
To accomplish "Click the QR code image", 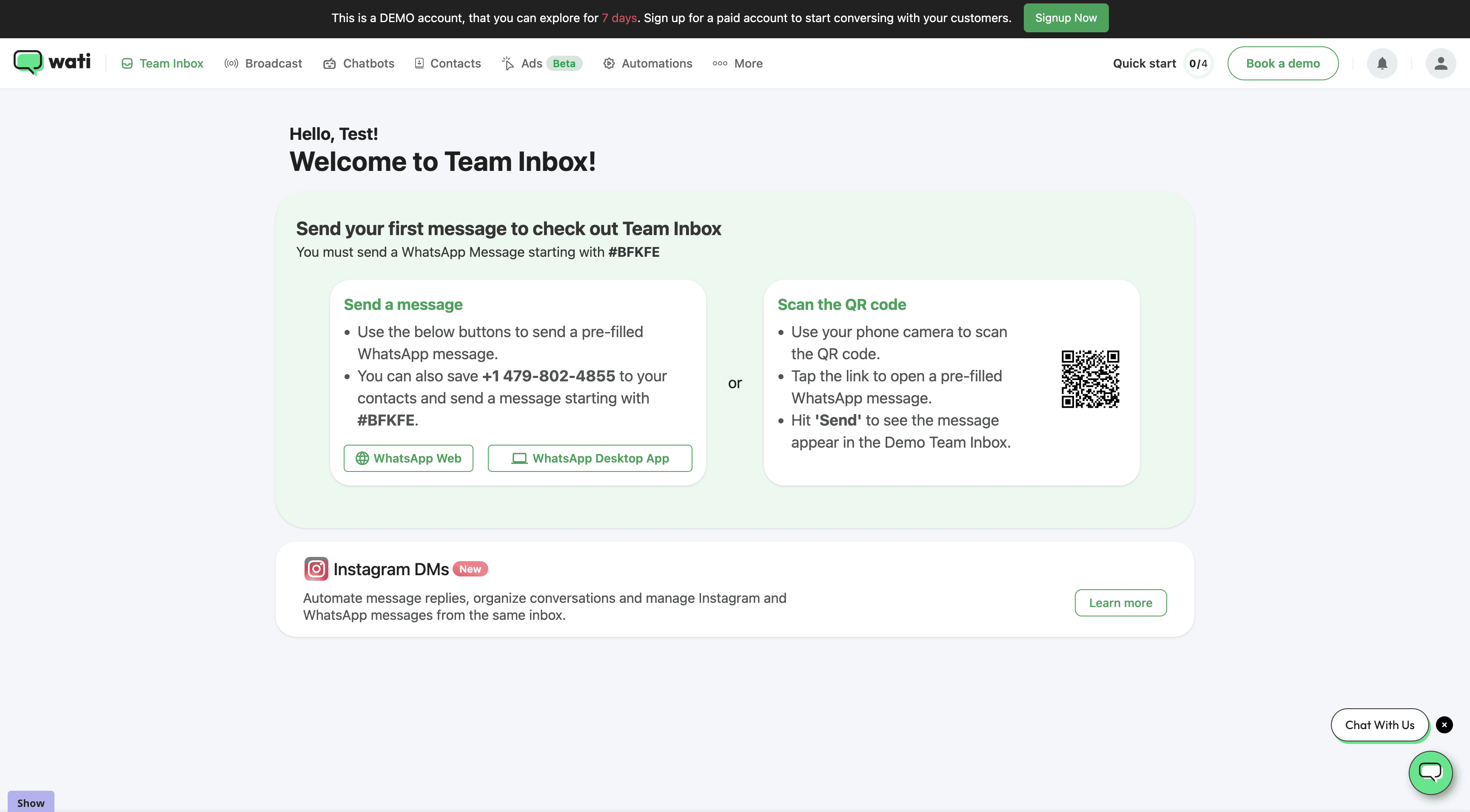I will (x=1090, y=379).
